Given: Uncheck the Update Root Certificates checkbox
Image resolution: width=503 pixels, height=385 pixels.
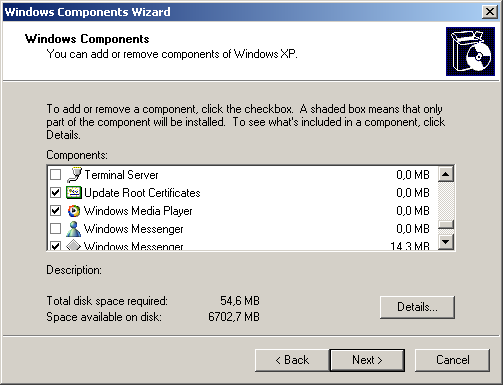Looking at the screenshot, I should pyautogui.click(x=55, y=193).
